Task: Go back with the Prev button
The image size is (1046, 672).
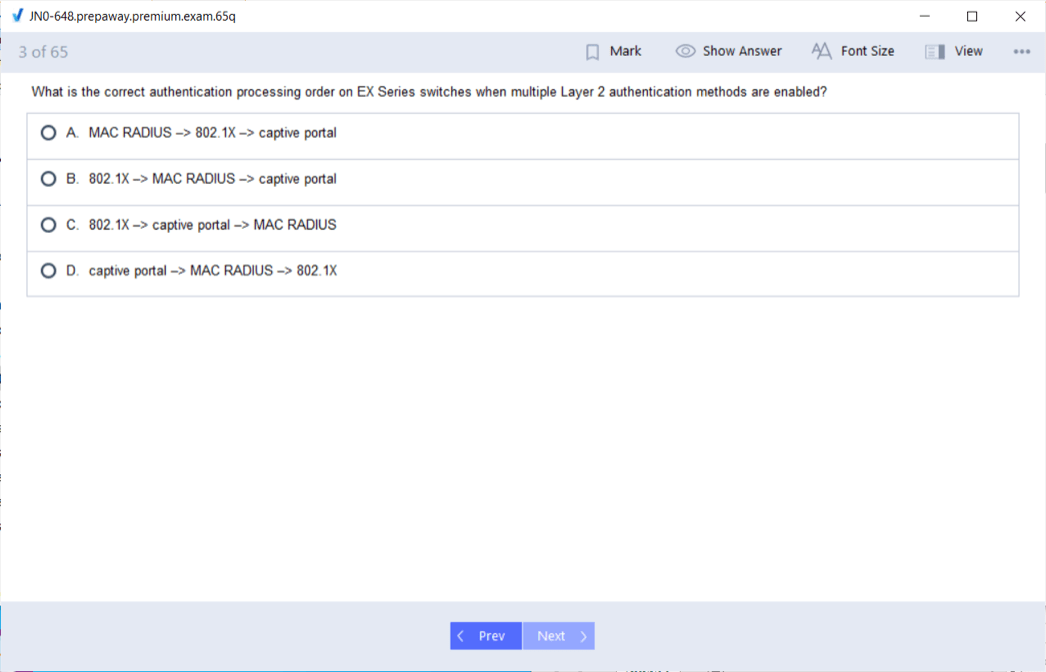Action: pos(486,636)
